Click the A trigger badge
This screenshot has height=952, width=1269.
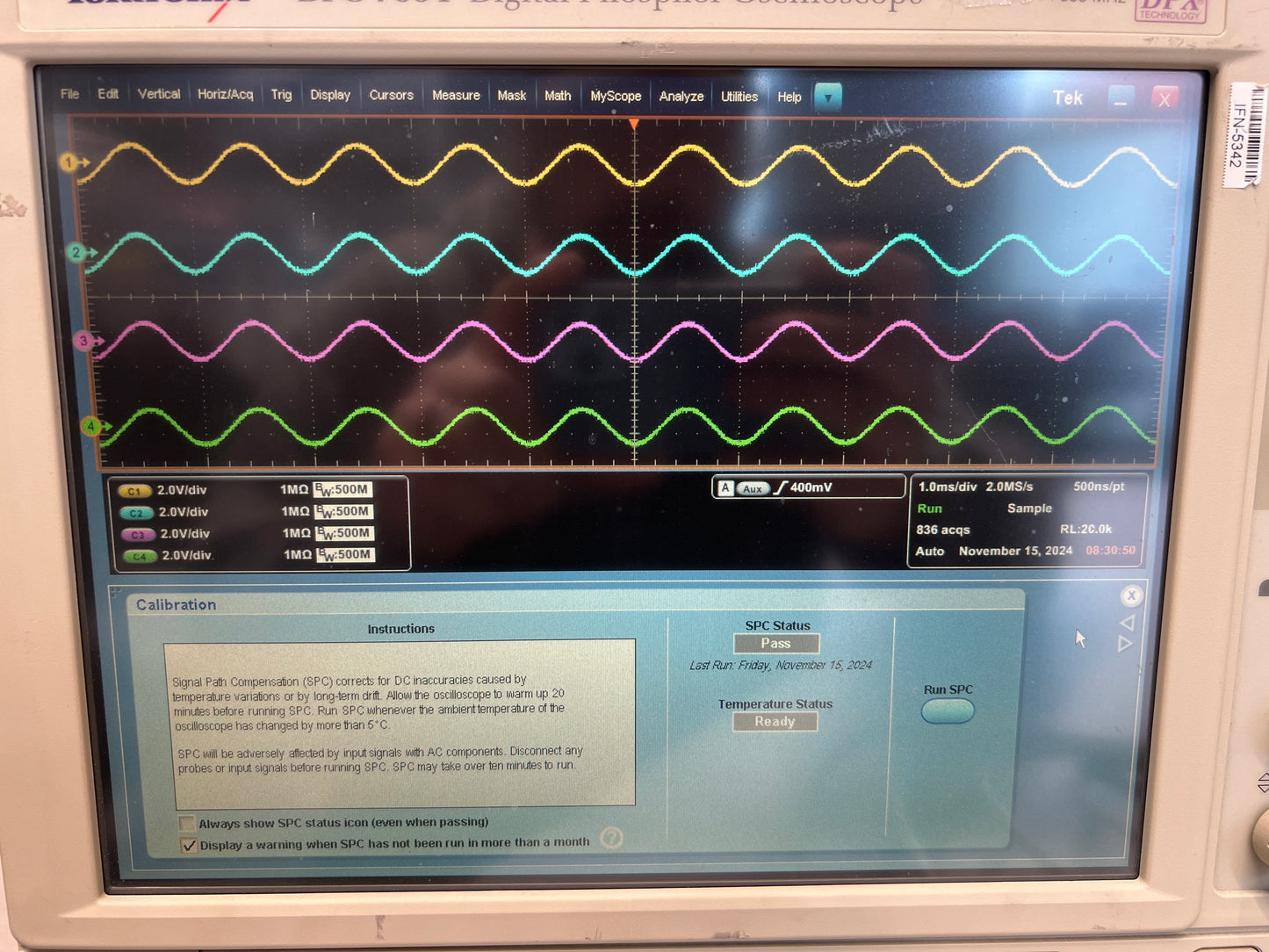tap(725, 488)
